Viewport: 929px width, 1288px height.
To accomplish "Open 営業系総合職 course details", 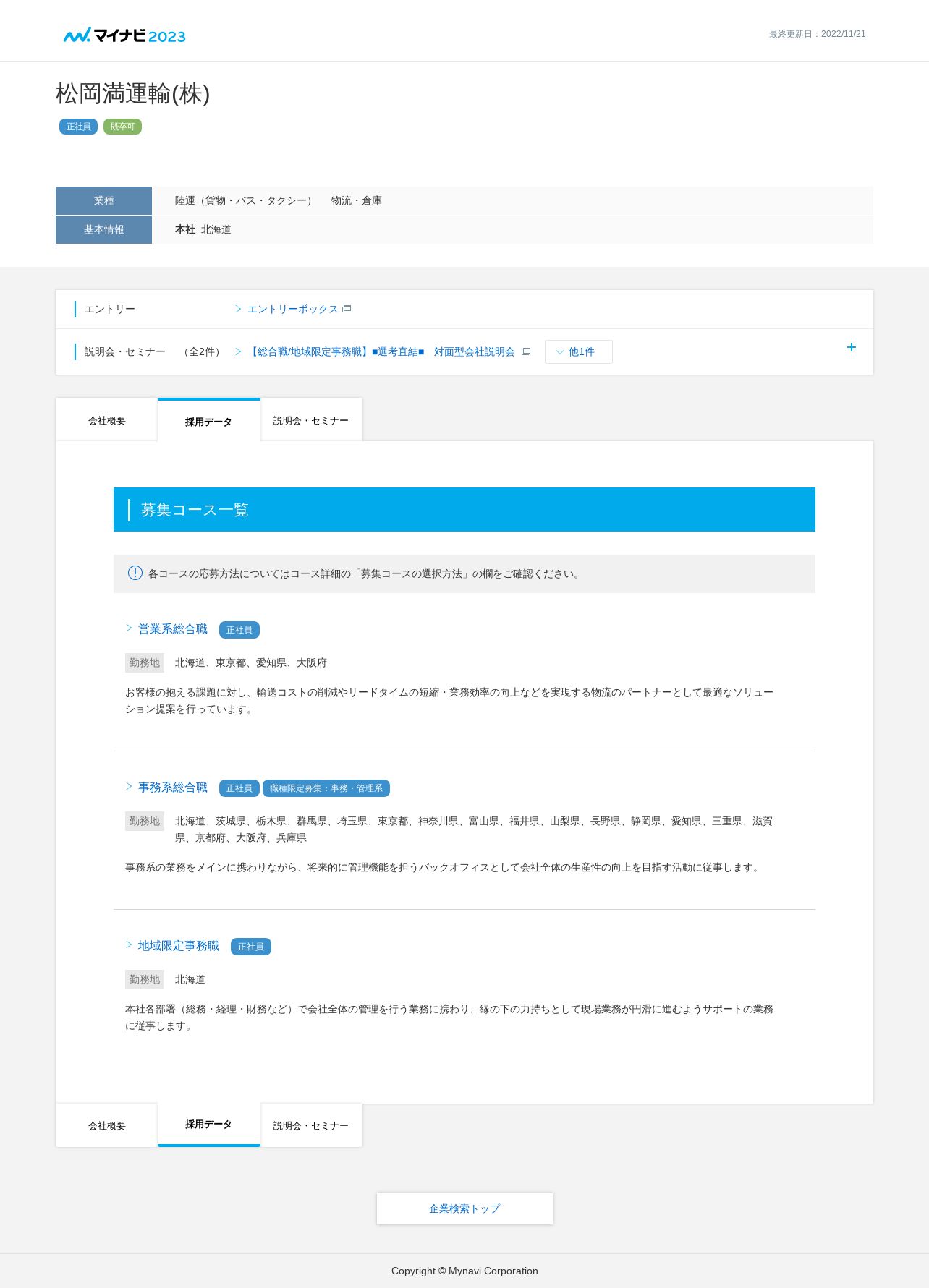I will pos(173,628).
